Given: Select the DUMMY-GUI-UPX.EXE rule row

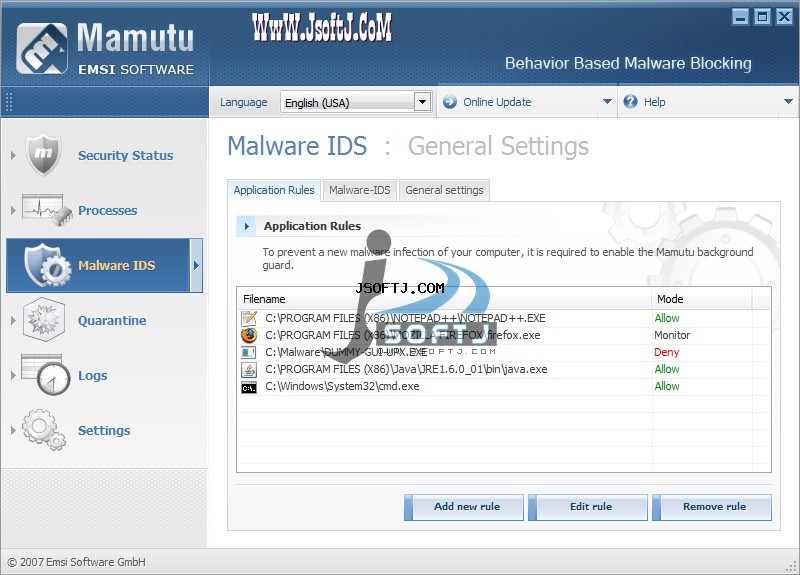Looking at the screenshot, I should click(x=504, y=352).
